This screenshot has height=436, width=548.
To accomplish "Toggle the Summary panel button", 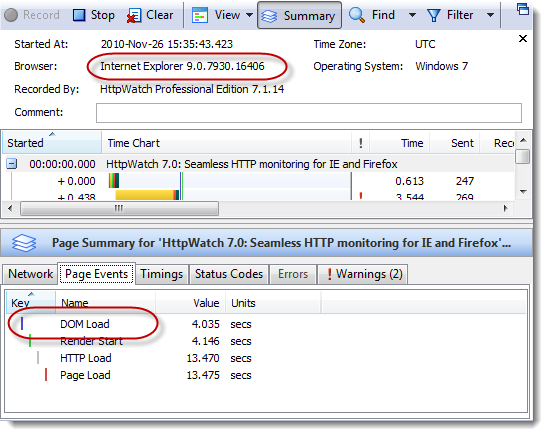I will [299, 15].
